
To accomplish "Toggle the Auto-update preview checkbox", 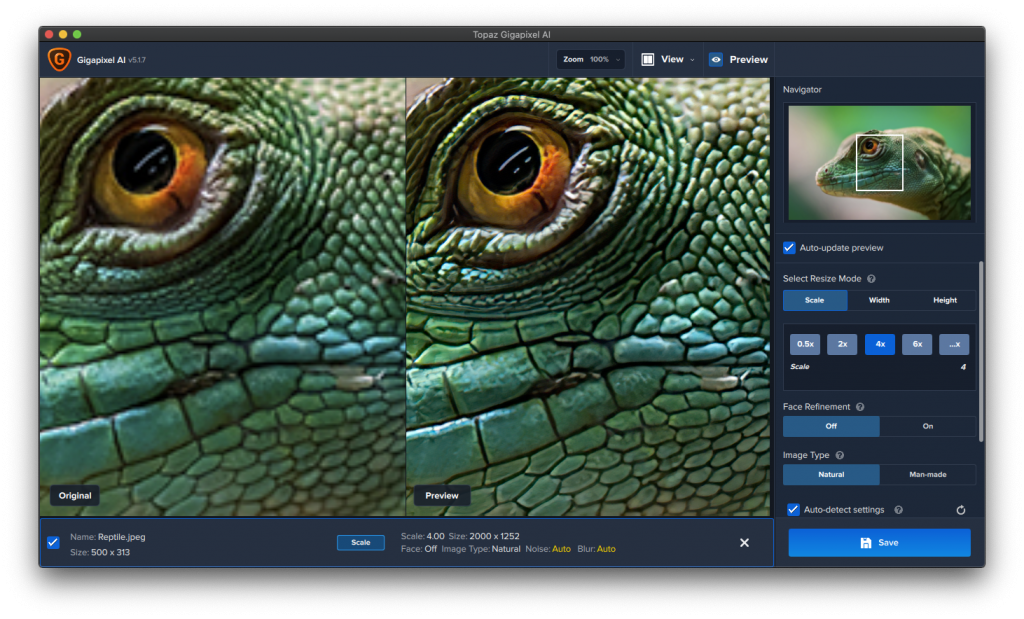I will (x=789, y=247).
